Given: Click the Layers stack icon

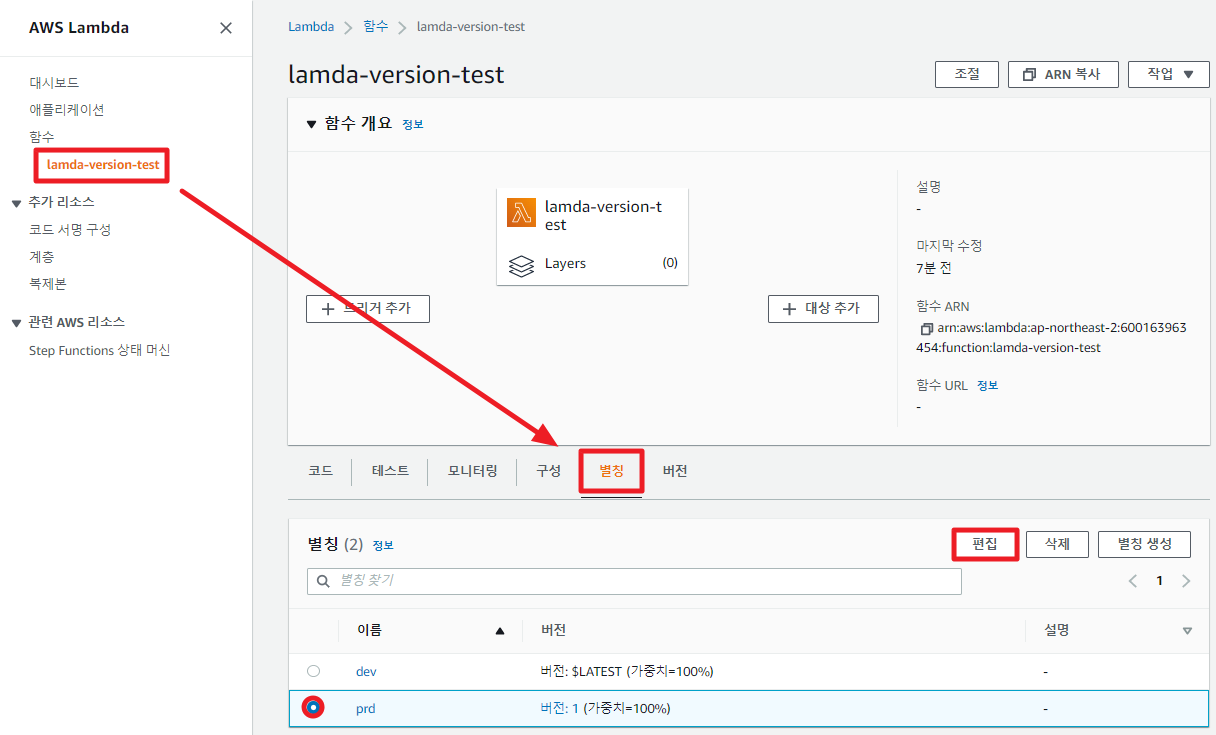Looking at the screenshot, I should 521,266.
